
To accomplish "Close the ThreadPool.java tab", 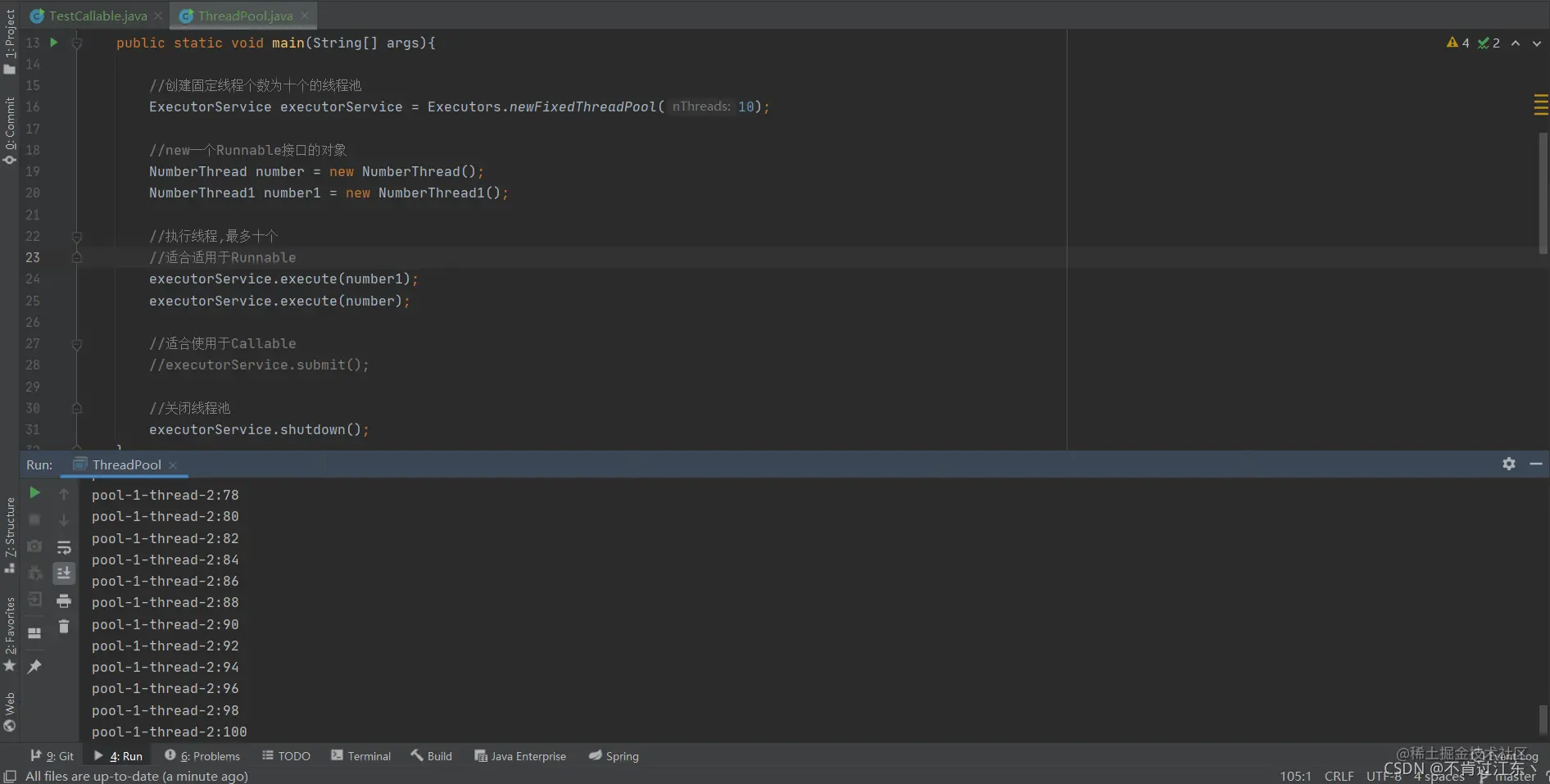I will (x=305, y=16).
